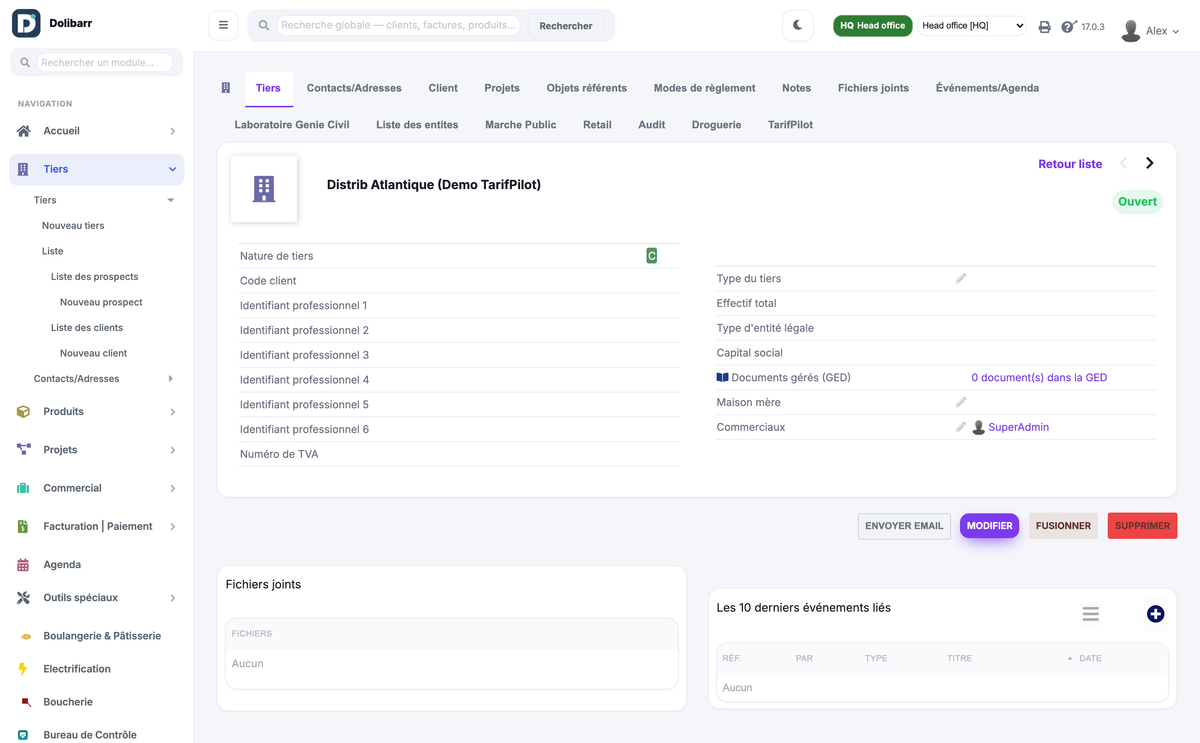Switch to the Contacts/Adresses tab
Viewport: 1200px width, 743px height.
coord(354,88)
